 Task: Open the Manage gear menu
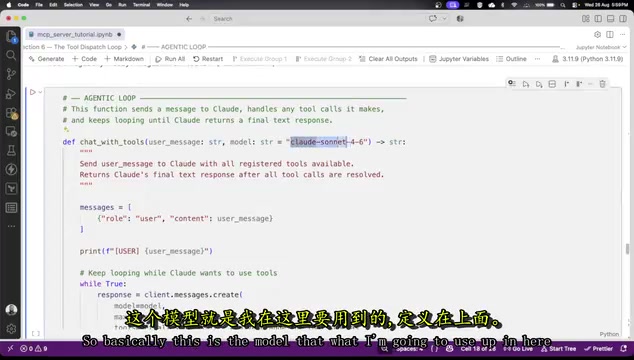[11, 328]
